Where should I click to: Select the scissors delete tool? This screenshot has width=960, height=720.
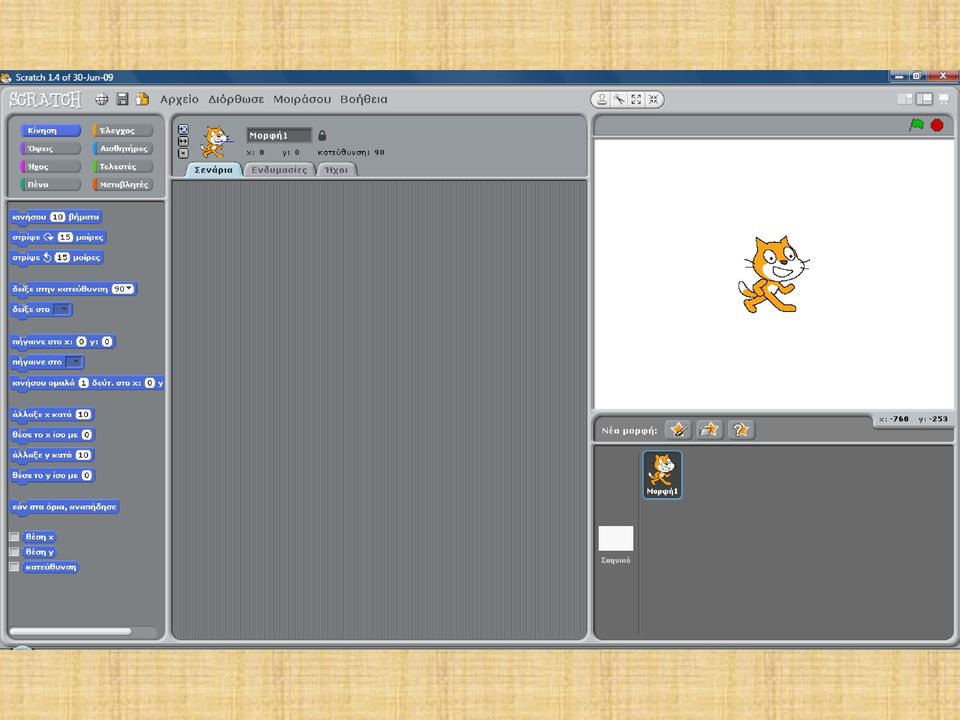point(619,99)
